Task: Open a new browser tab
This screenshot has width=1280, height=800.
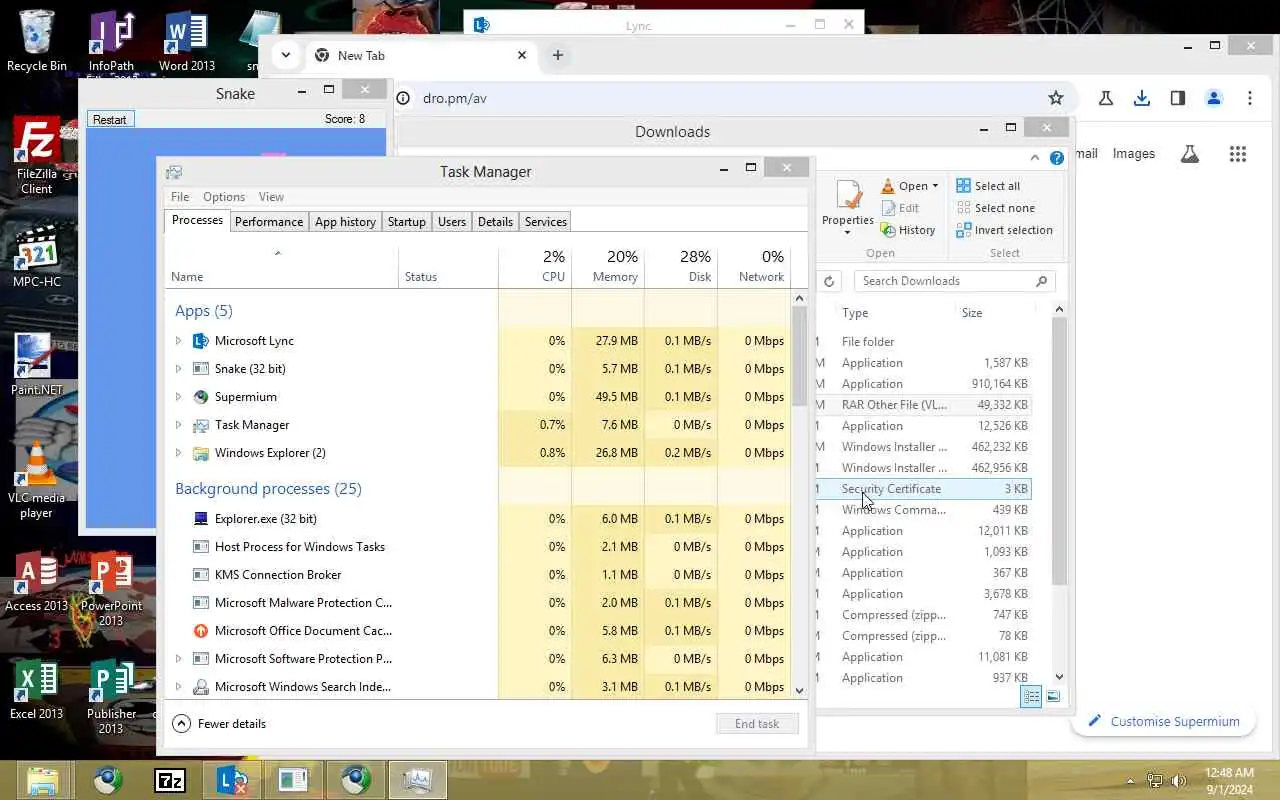Action: coord(558,55)
